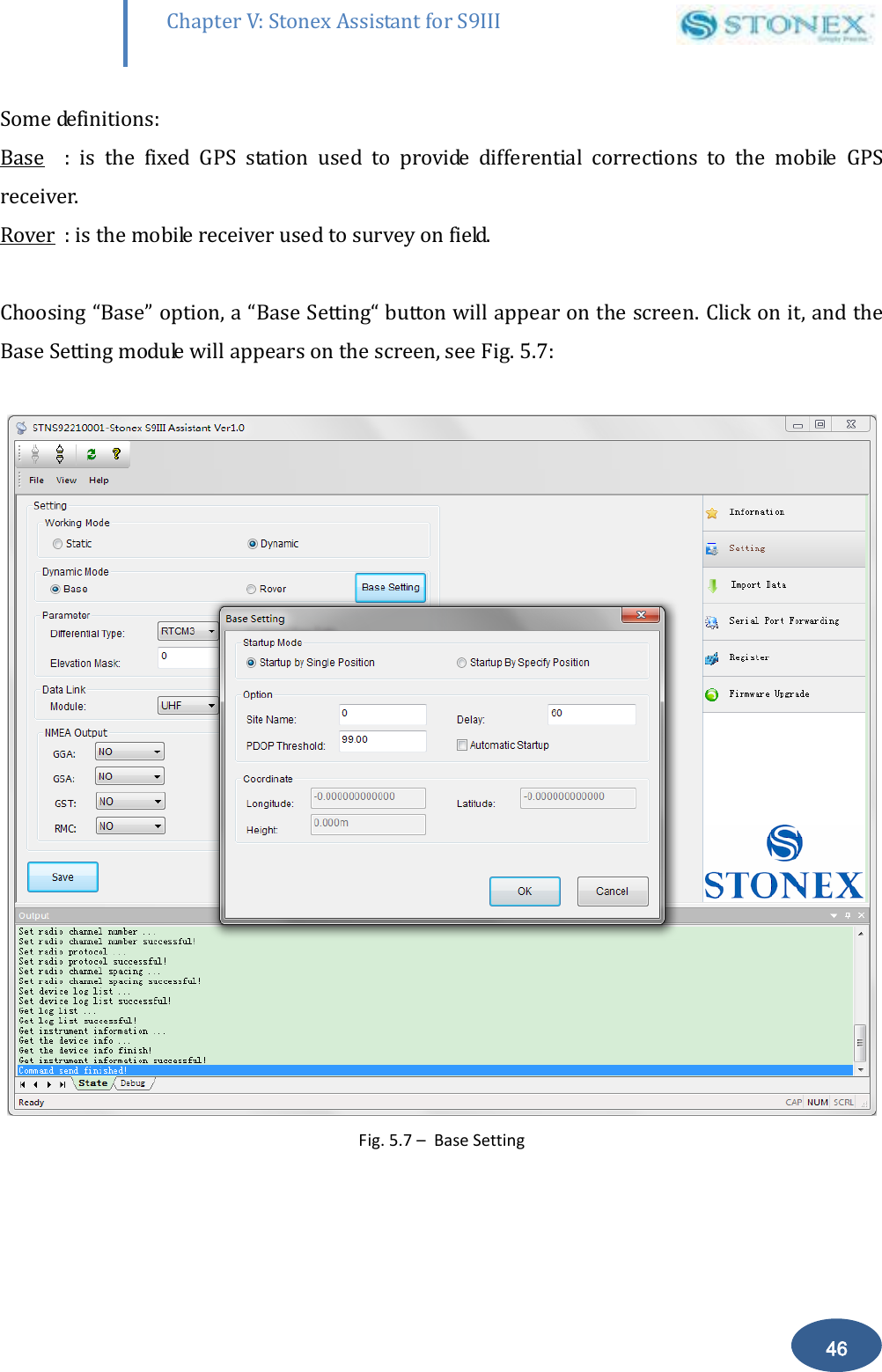Viewport: 882px width, 1372px height.
Task: Click the Output scrollbar down arrow
Action: point(860,1070)
